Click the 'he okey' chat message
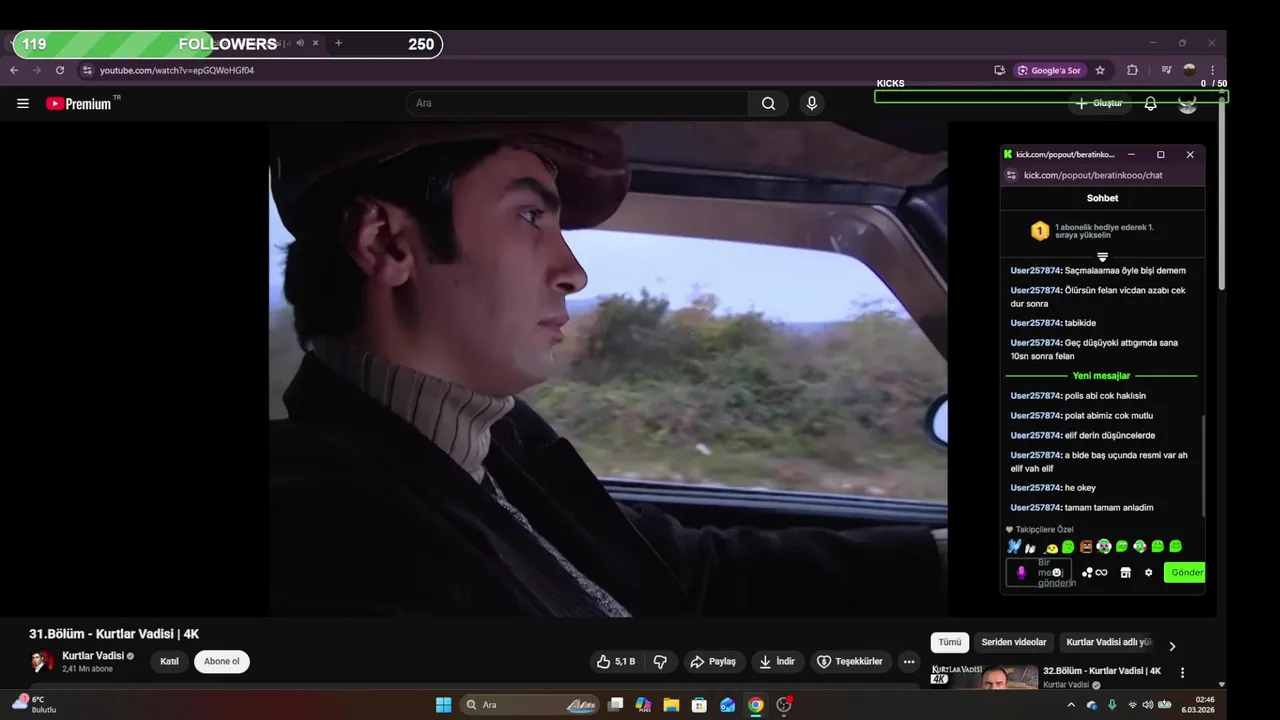This screenshot has height=720, width=1280. click(x=1053, y=488)
